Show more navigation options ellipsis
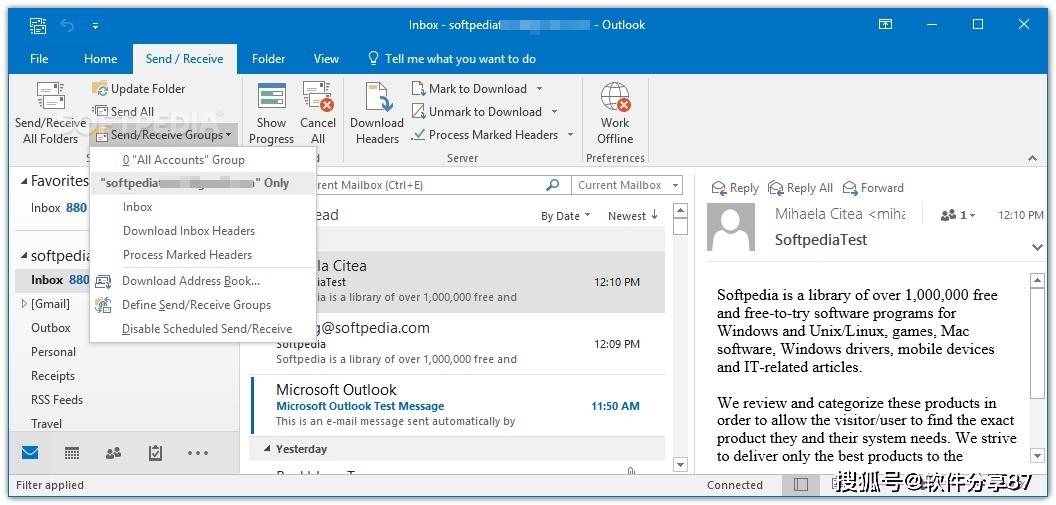Viewport: 1056px width, 505px height. (x=198, y=453)
